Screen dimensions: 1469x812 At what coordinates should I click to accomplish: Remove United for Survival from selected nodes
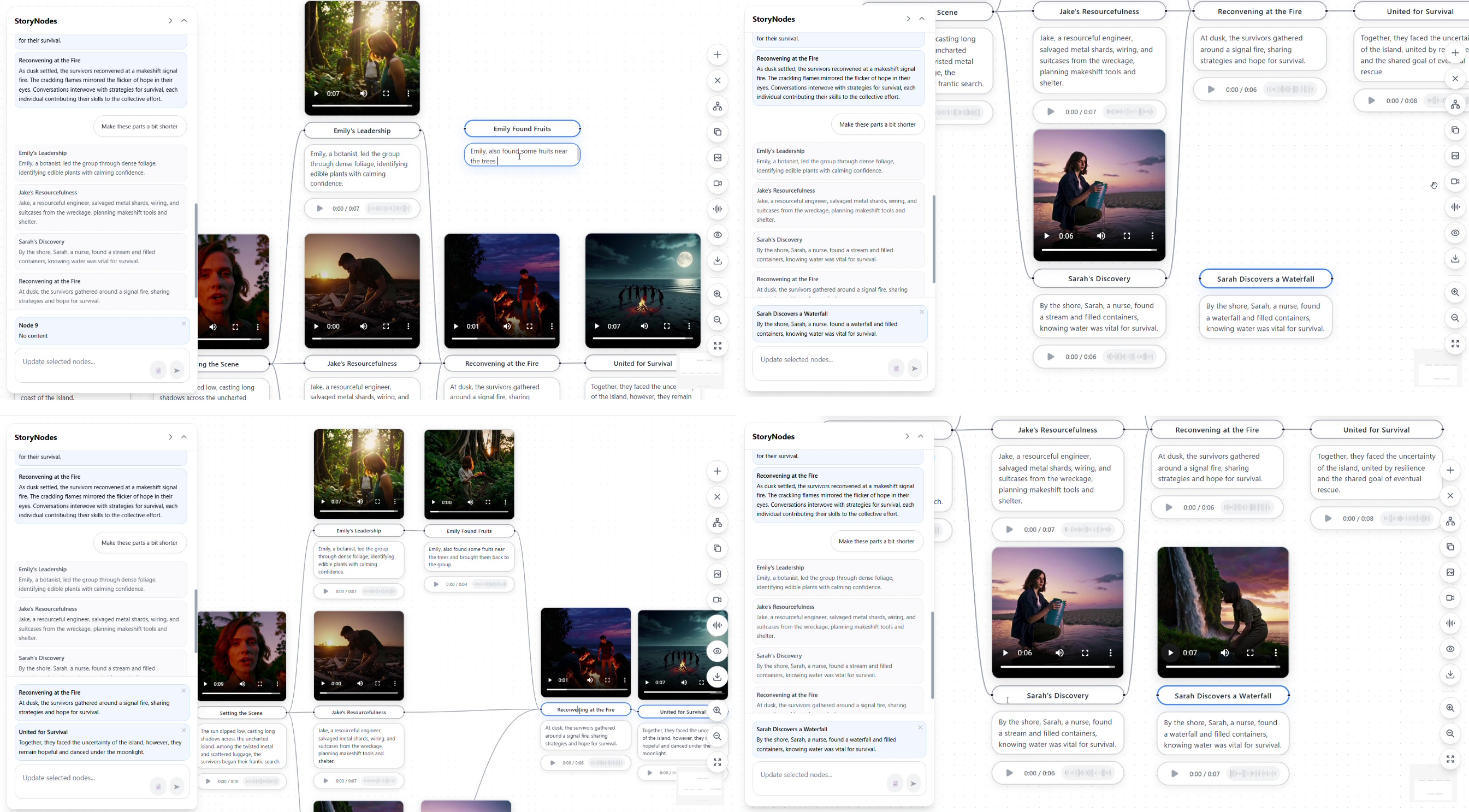(x=183, y=731)
